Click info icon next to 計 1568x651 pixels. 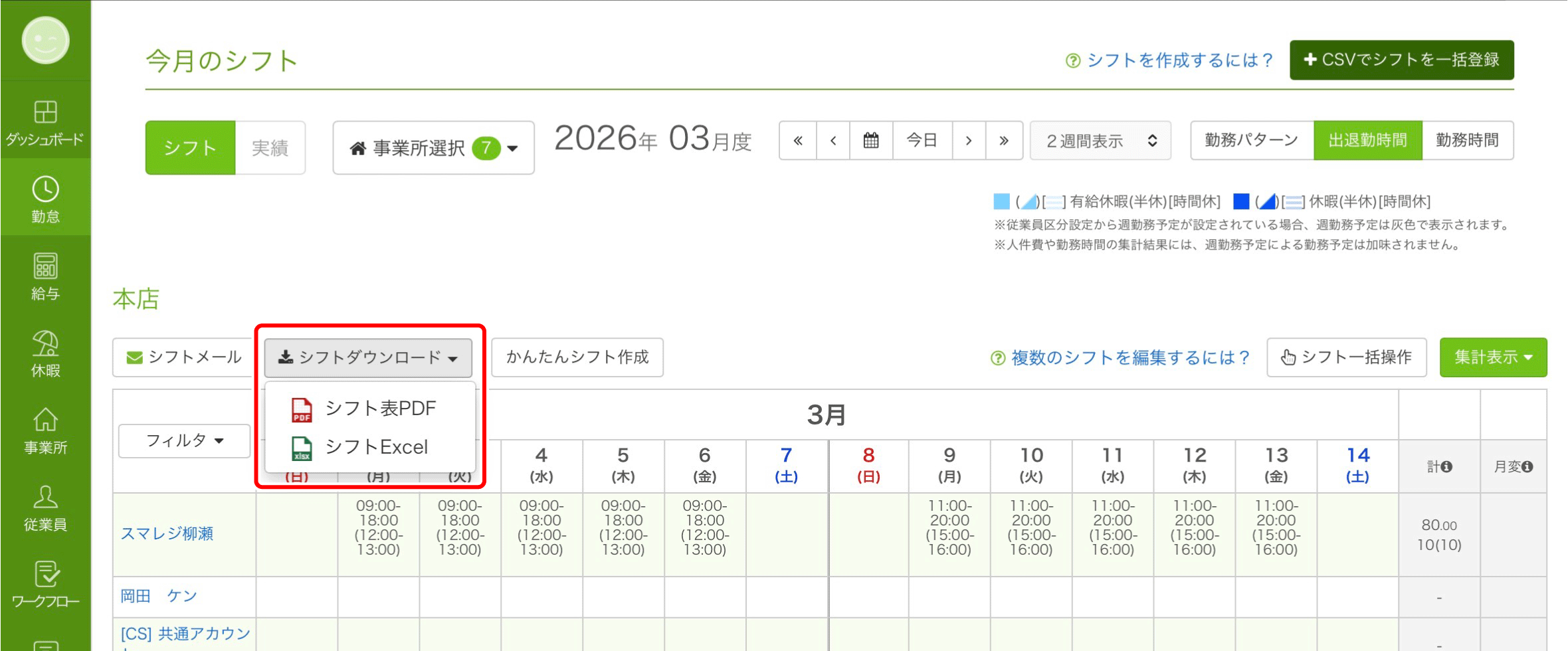[1446, 467]
